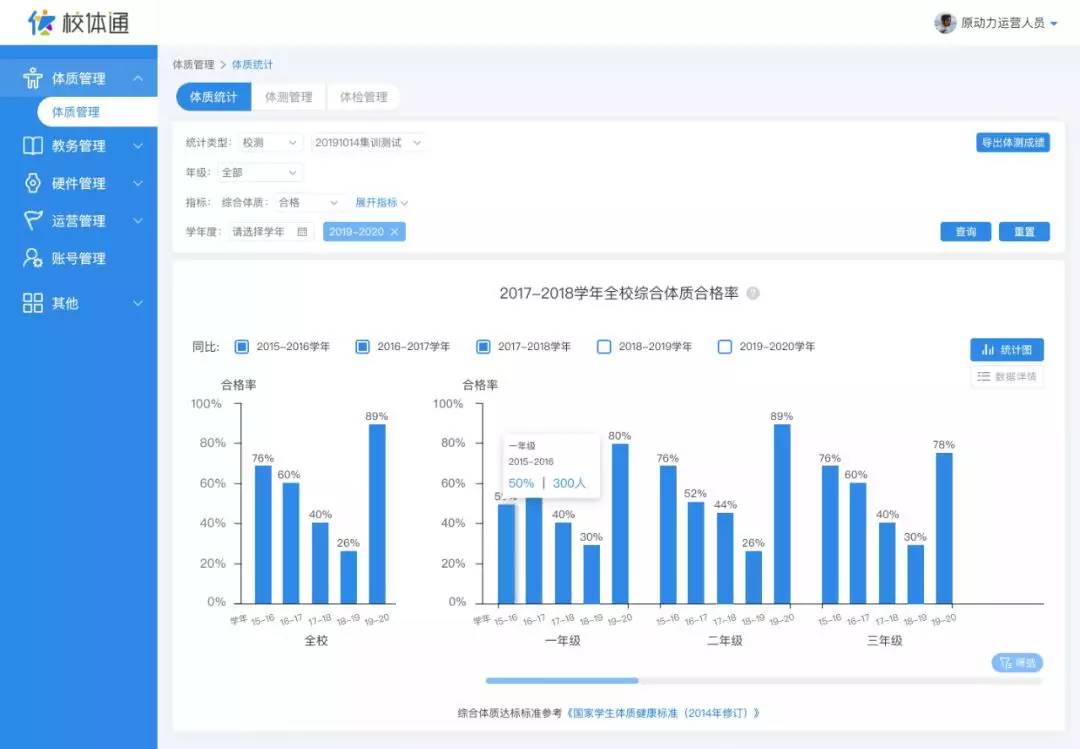Check the 2019-2020学年 comparison box
Image resolution: width=1080 pixels, height=749 pixels.
(x=725, y=346)
